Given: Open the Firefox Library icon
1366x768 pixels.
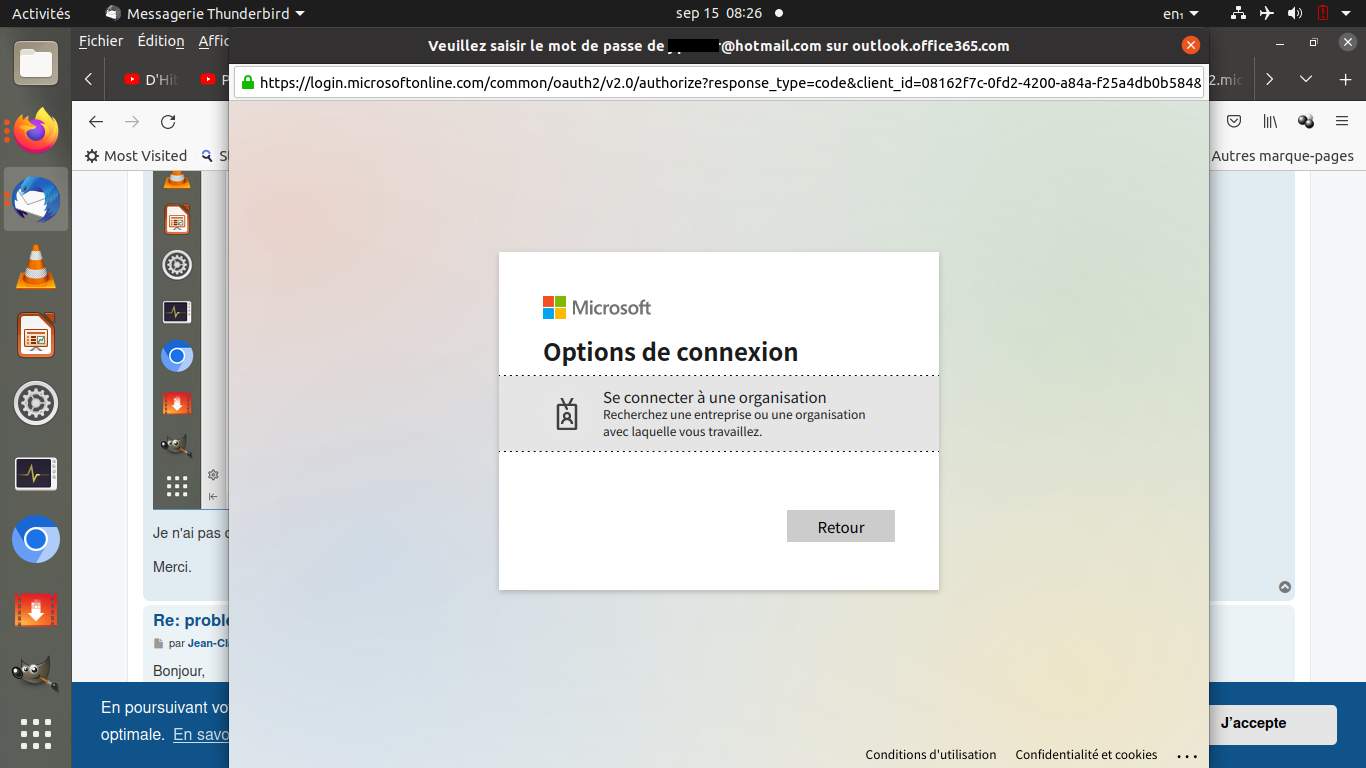Looking at the screenshot, I should (x=1270, y=122).
